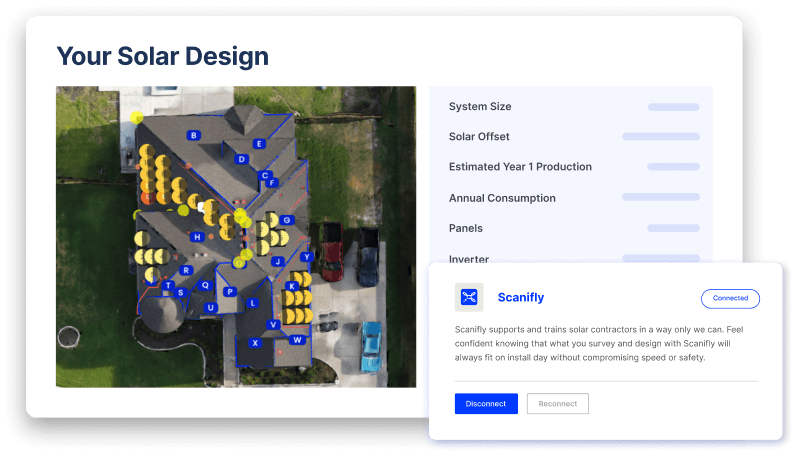Select the Estimated Year 1 Production row

(571, 167)
